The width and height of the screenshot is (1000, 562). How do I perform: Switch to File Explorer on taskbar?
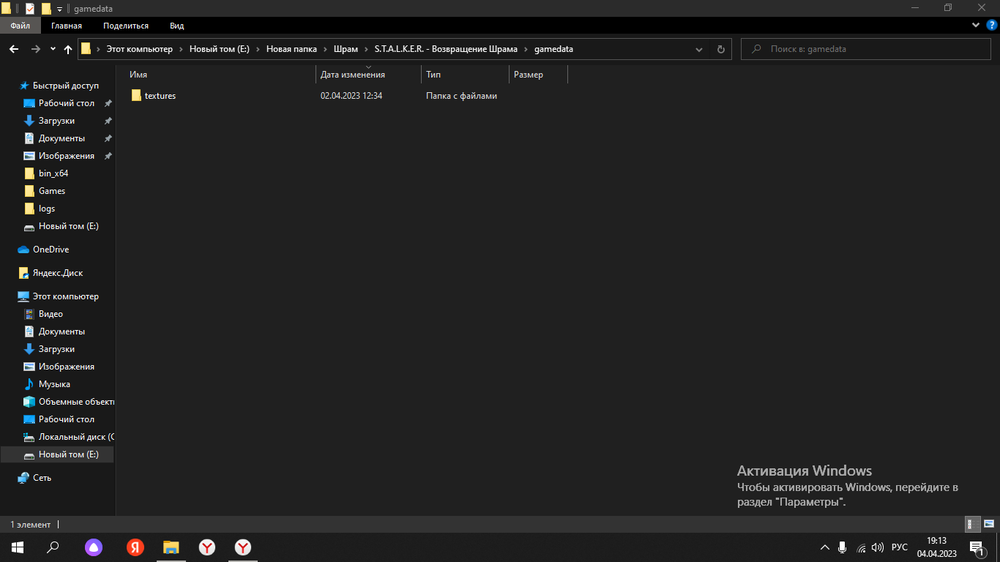(x=171, y=547)
